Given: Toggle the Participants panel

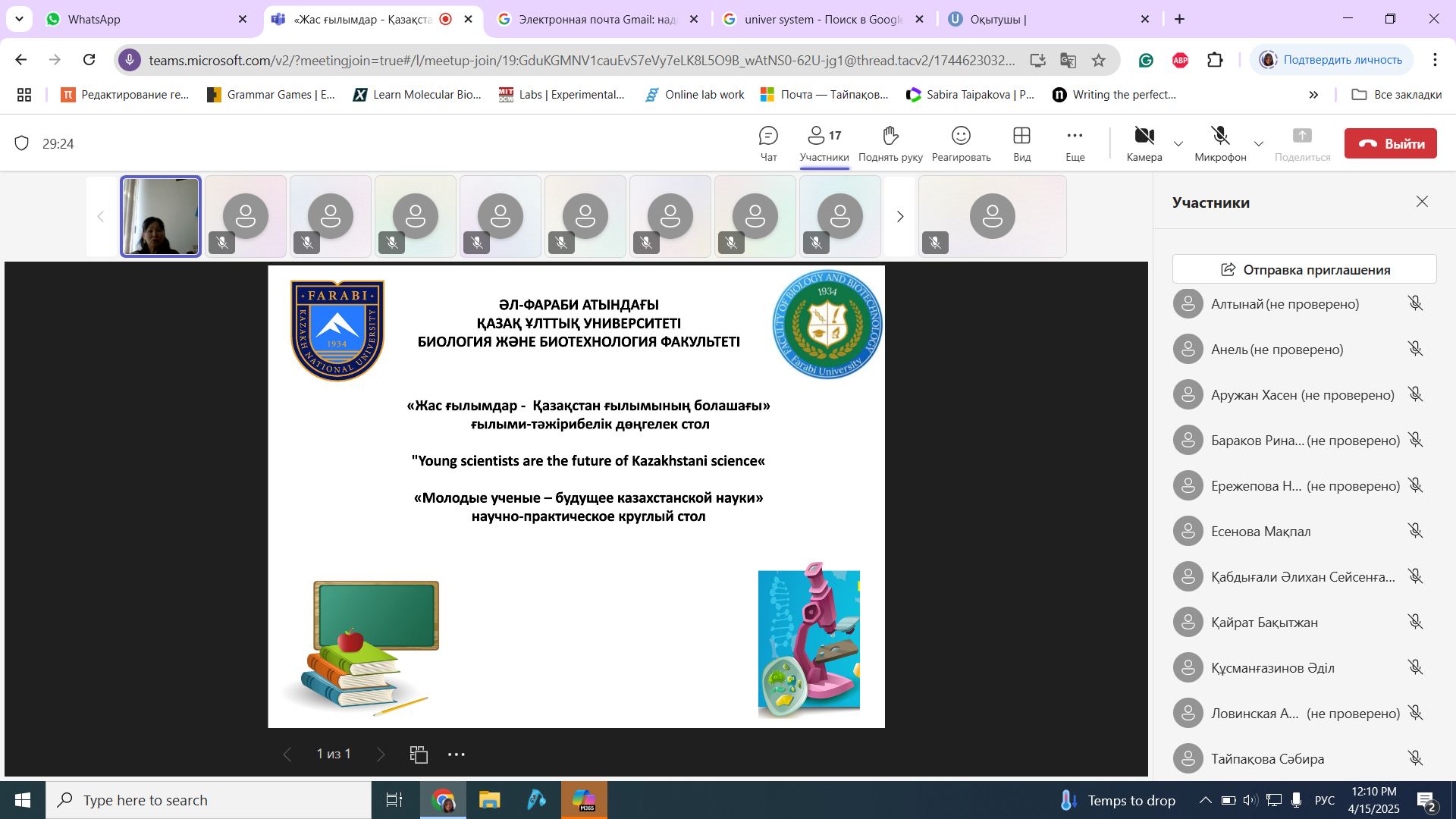Looking at the screenshot, I should [x=824, y=143].
